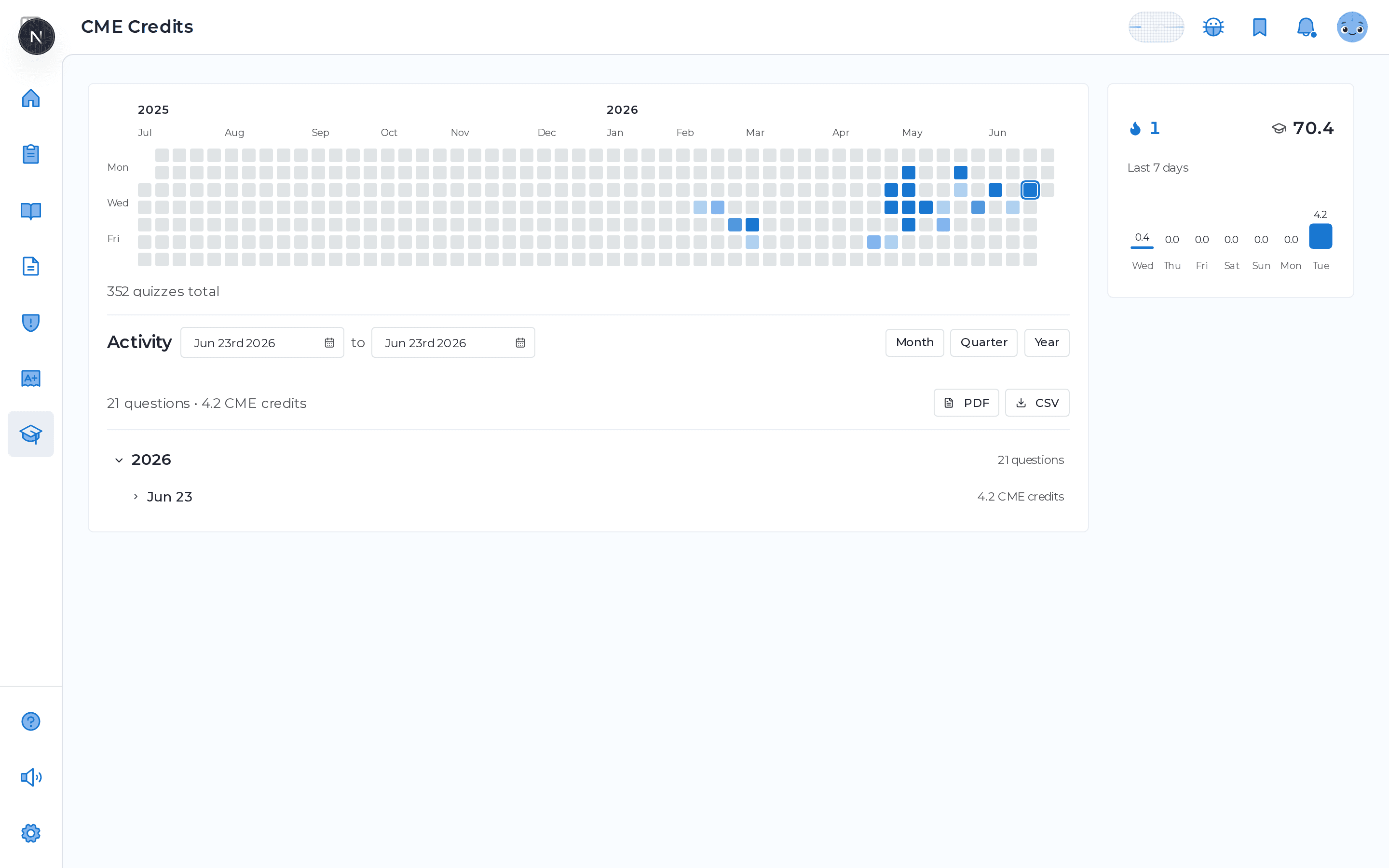Open the document icon in the sidebar
Viewport: 1389px width, 868px height.
[x=31, y=266]
